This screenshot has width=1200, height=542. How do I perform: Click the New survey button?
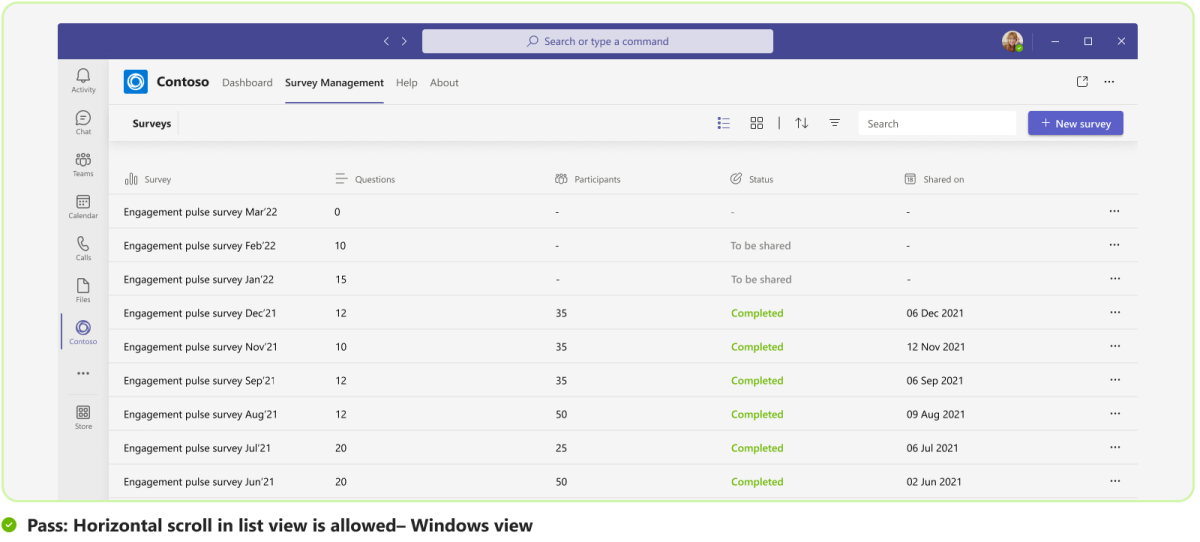[x=1076, y=123]
